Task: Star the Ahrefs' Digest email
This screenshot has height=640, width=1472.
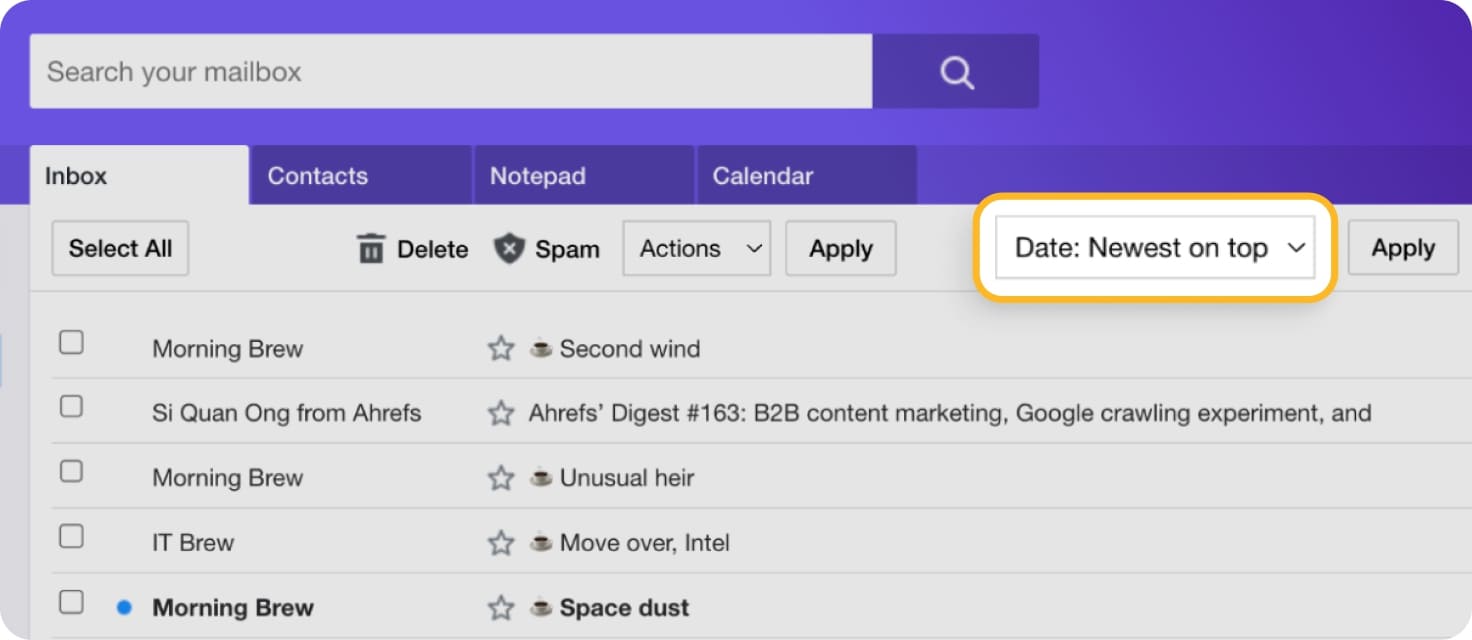Action: [x=499, y=412]
